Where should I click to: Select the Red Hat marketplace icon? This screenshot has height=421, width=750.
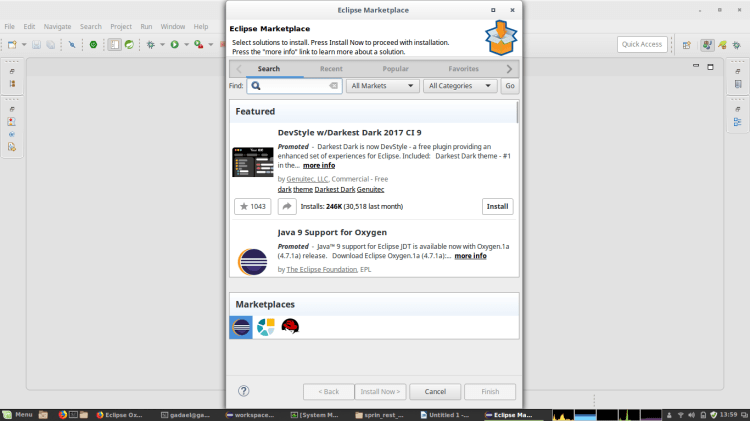[290, 327]
